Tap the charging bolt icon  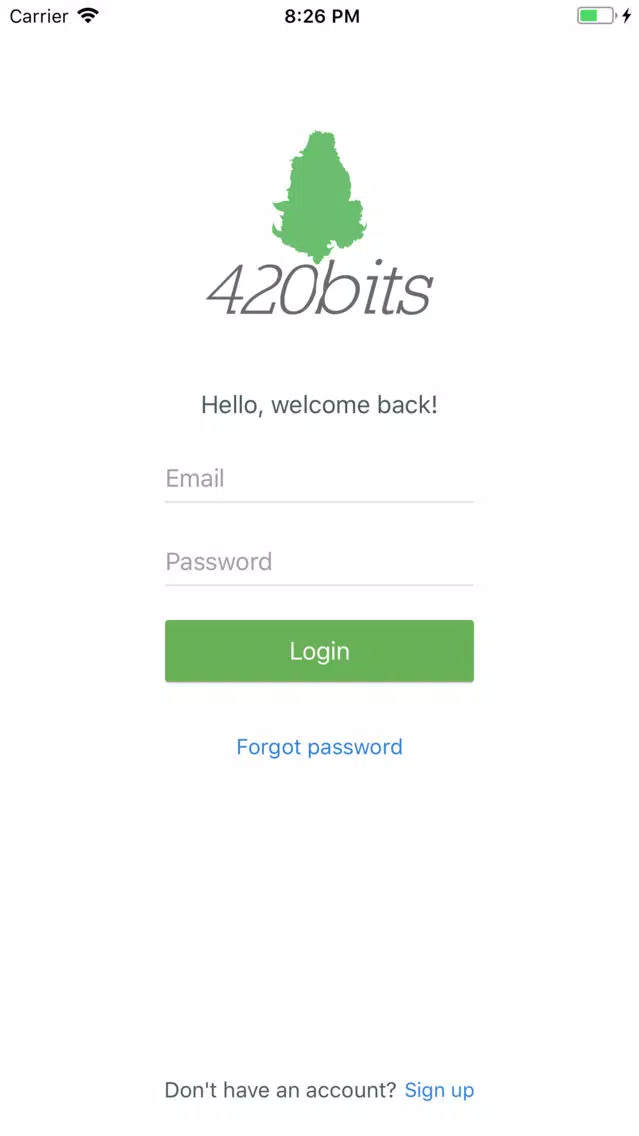coord(627,16)
